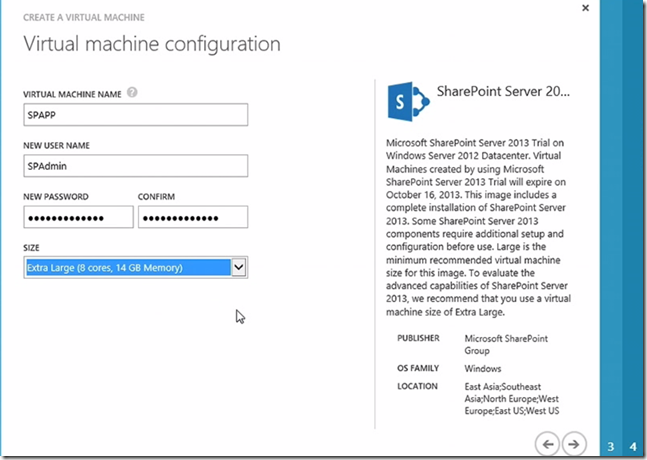Viewport: 647px width, 460px height.
Task: Click the 'Windows' OS family value
Action: [483, 368]
